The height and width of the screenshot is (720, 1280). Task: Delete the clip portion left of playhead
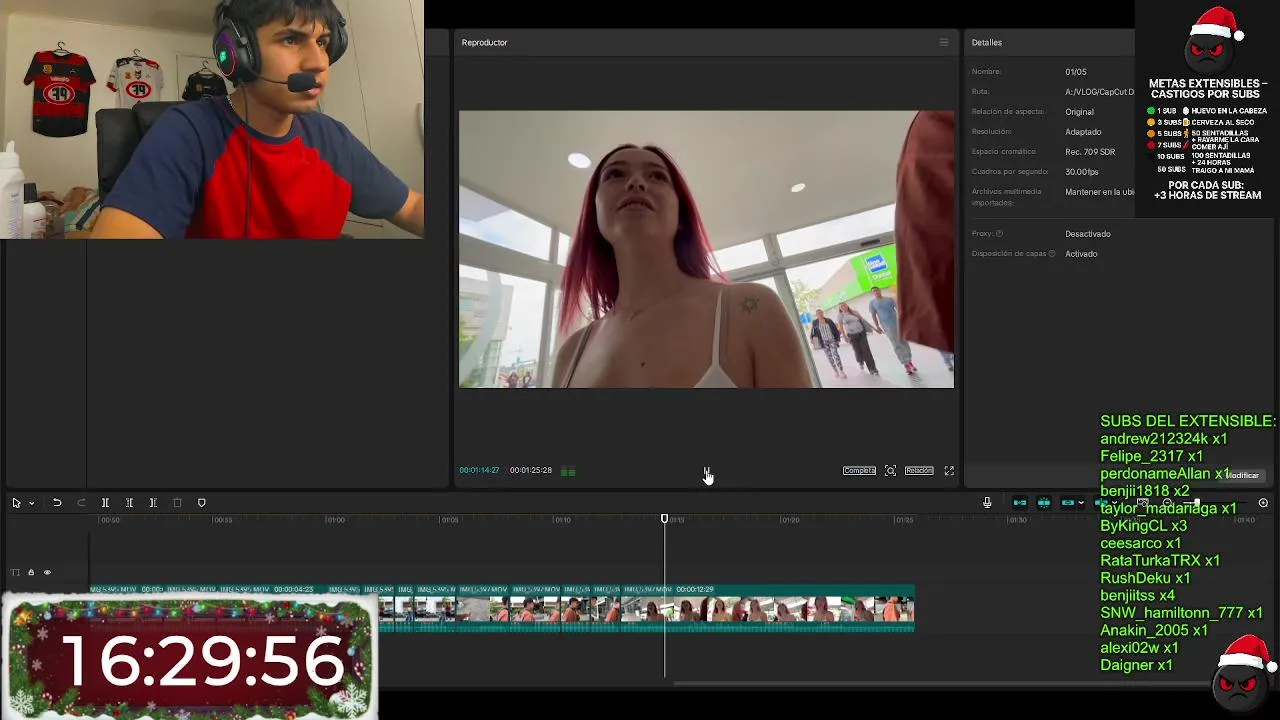point(129,503)
